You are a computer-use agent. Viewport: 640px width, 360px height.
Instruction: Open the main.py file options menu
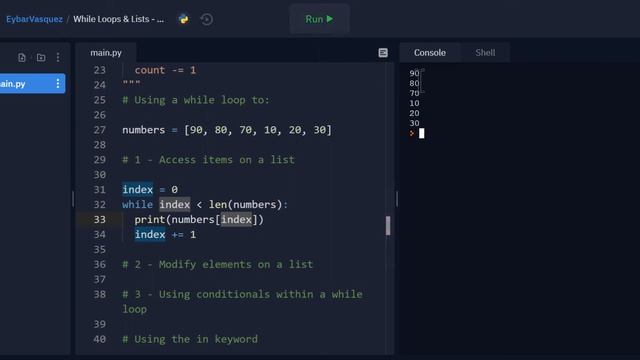pos(58,84)
